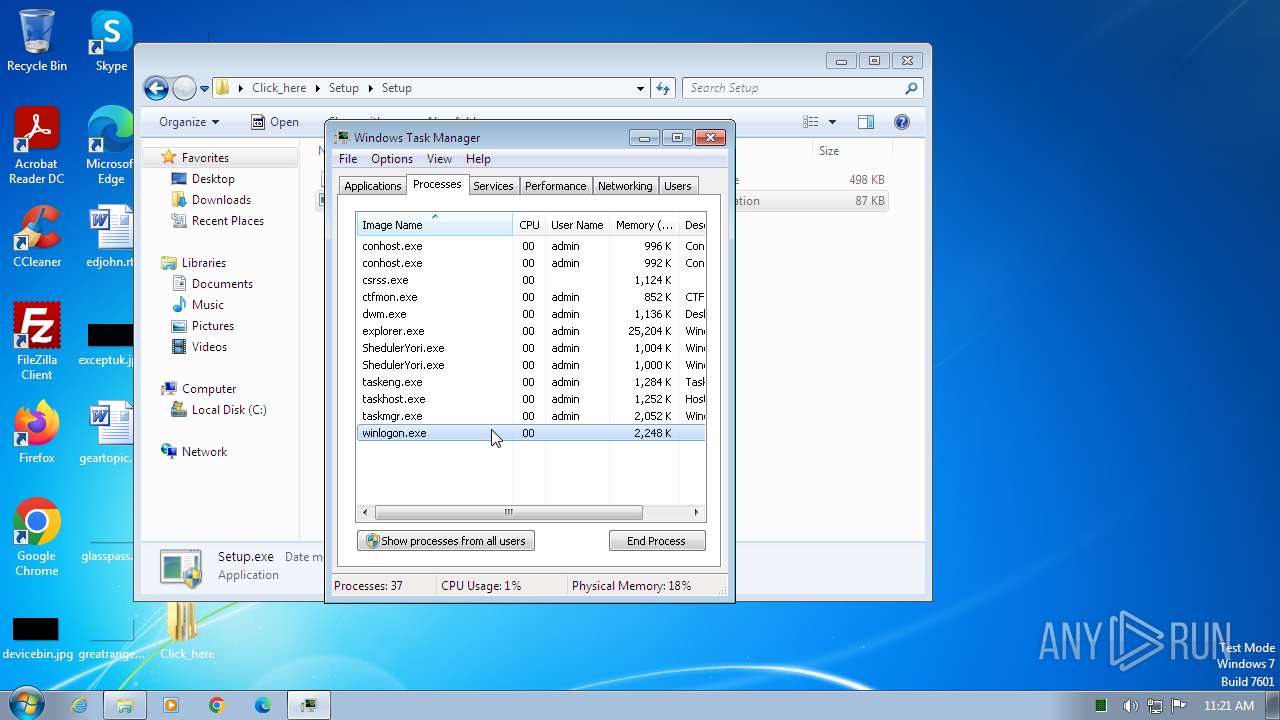This screenshot has width=1280, height=720.
Task: Open Internet Explorer from the taskbar
Action: 79,705
